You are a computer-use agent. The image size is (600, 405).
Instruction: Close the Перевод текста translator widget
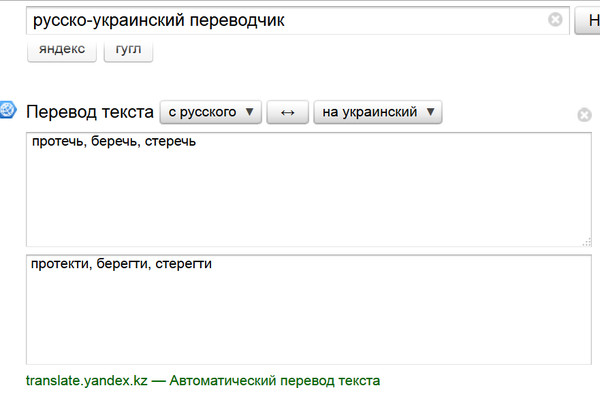(584, 115)
